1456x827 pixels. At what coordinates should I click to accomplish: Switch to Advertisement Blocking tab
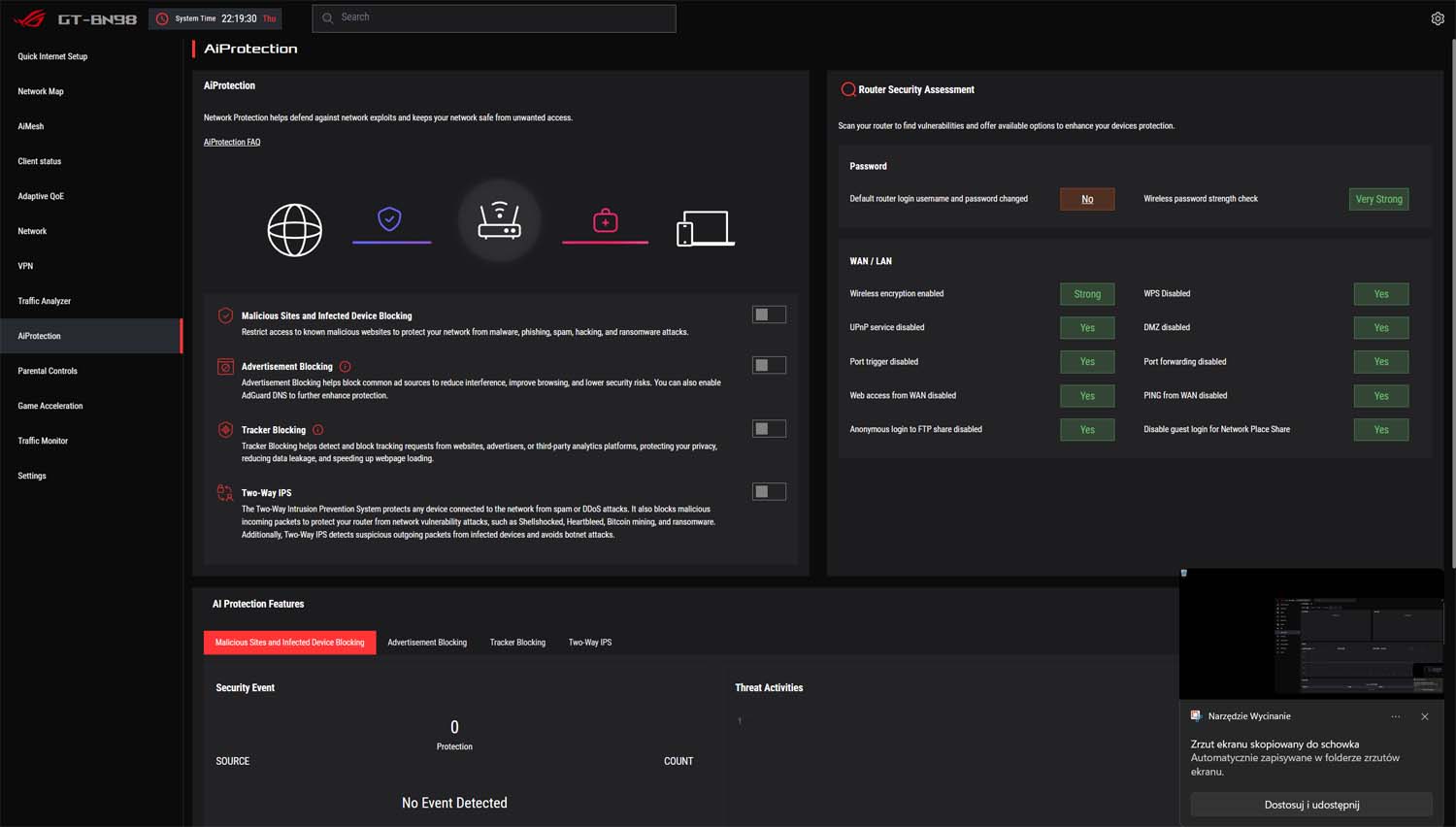coord(427,643)
